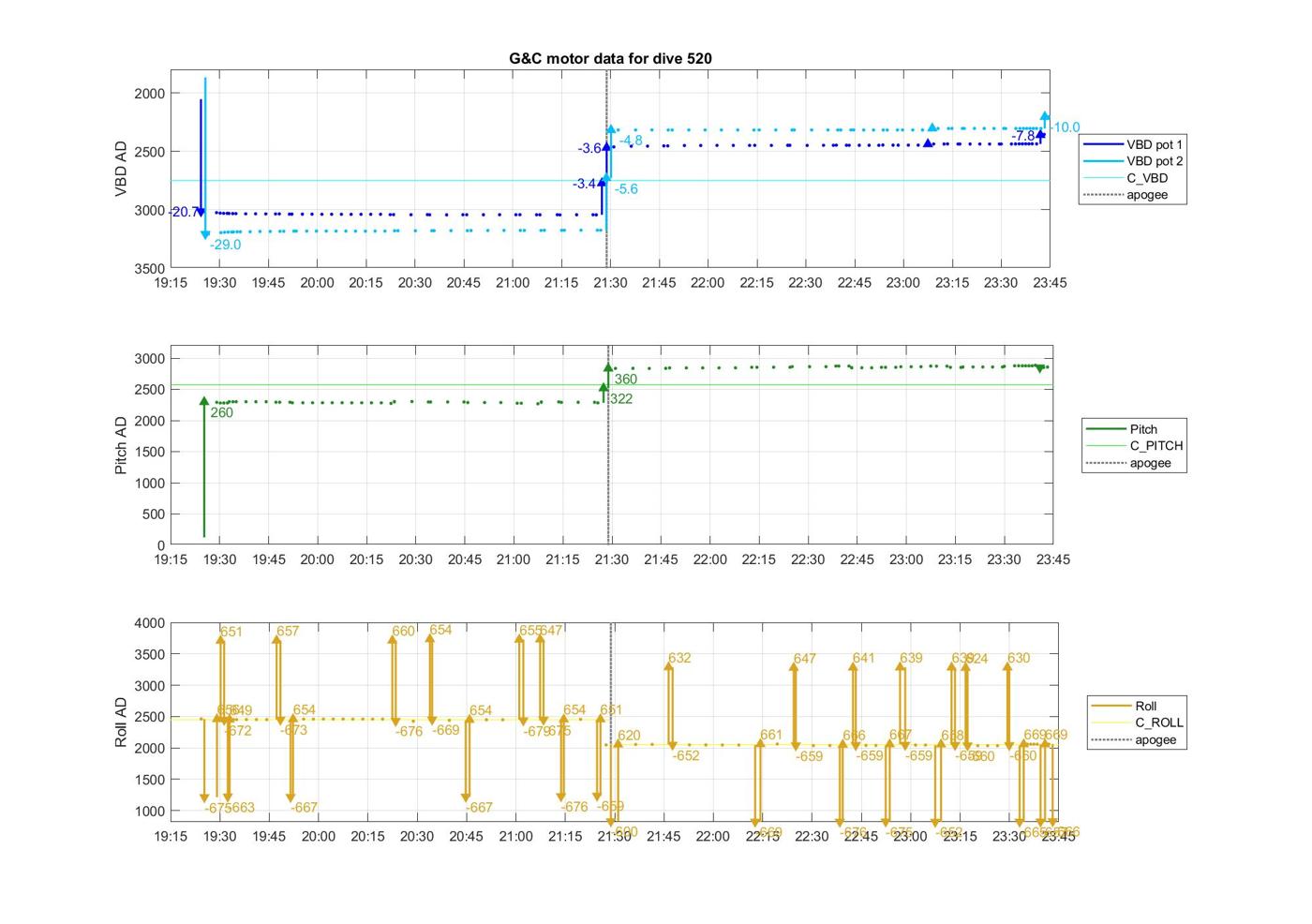Click the '-3.4' VBD data label
Image resolution: width=1312 pixels, height=924 pixels.
pyautogui.click(x=585, y=184)
